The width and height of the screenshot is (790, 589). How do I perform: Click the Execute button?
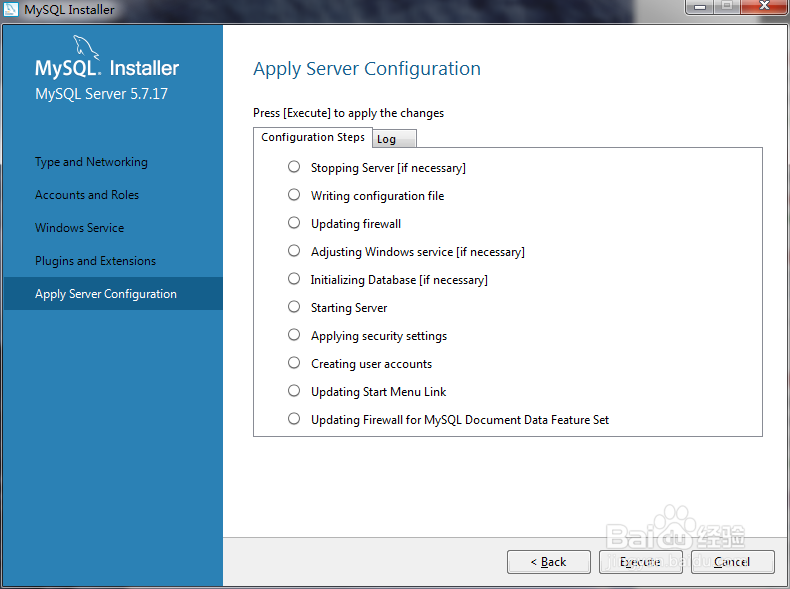[640, 562]
